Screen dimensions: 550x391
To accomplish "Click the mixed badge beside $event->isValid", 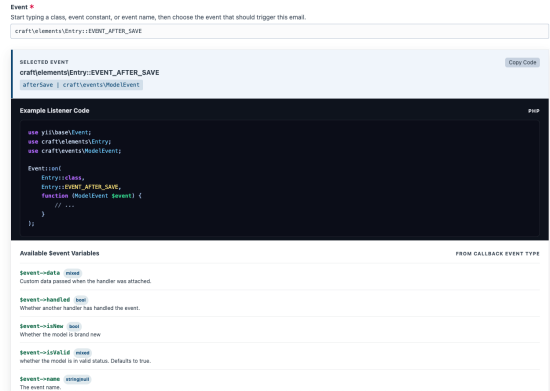I will coord(82,353).
